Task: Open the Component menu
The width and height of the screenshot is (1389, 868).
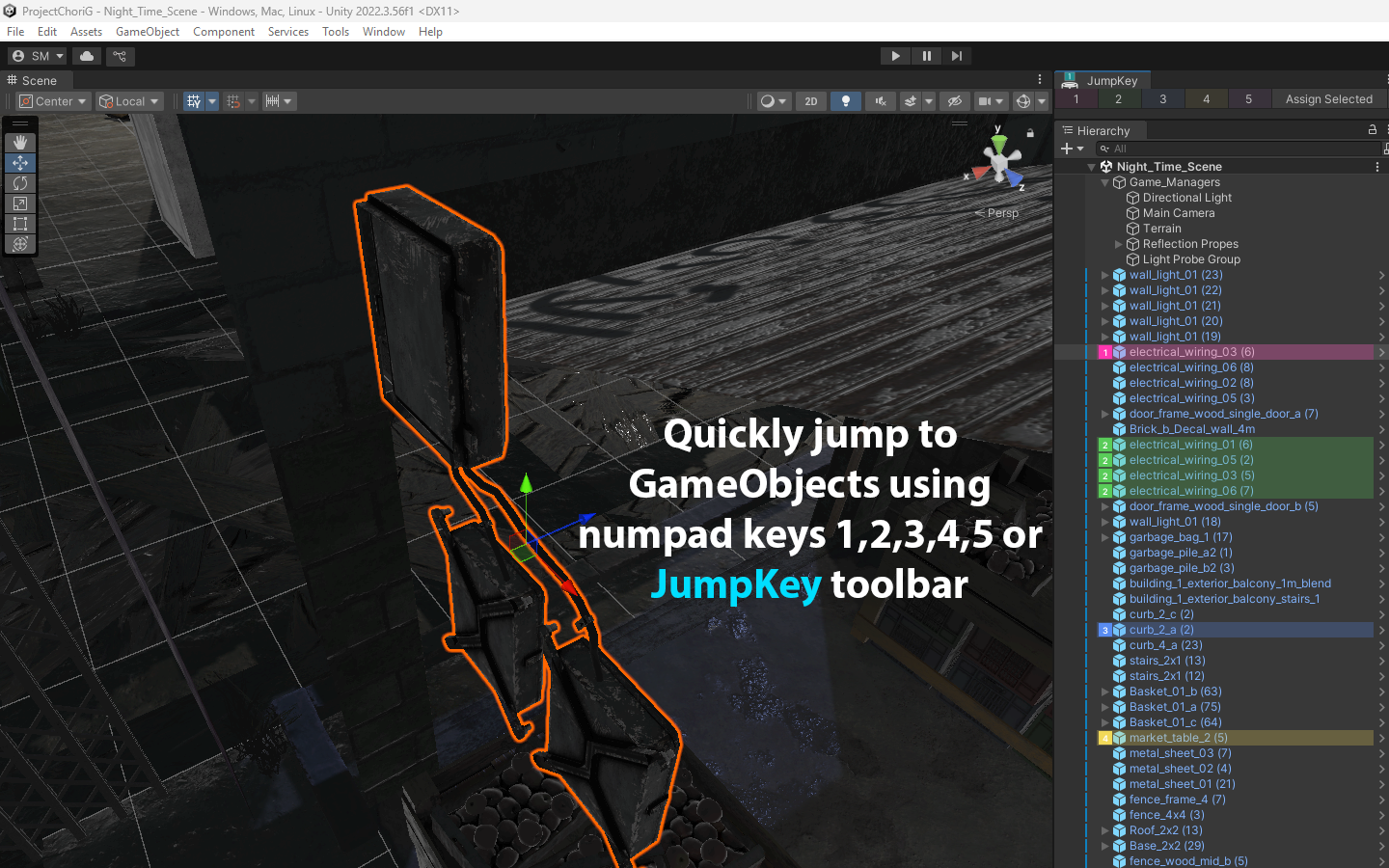Action: [224, 32]
